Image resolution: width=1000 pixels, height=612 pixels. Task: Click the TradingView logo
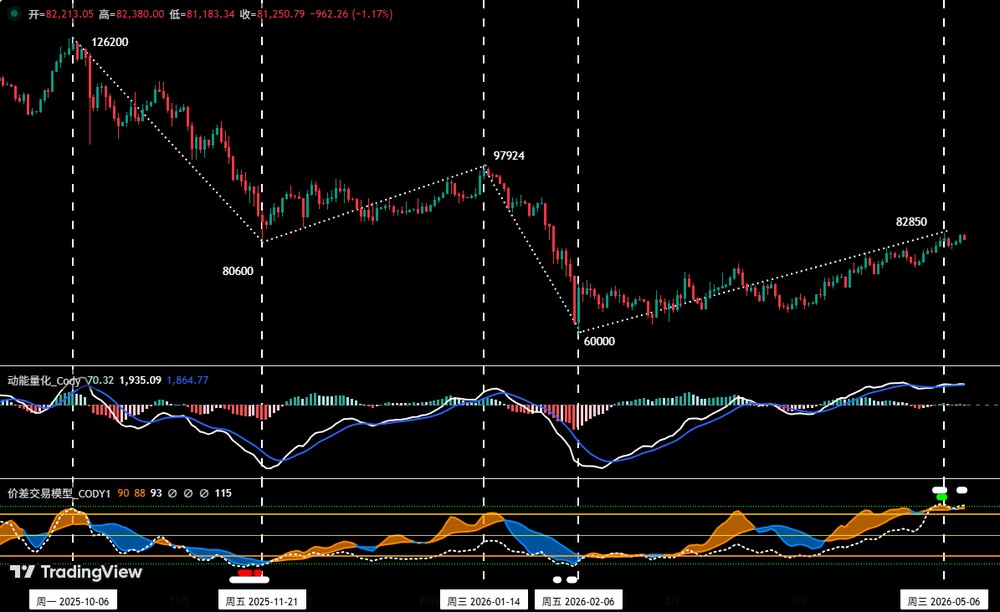76,572
